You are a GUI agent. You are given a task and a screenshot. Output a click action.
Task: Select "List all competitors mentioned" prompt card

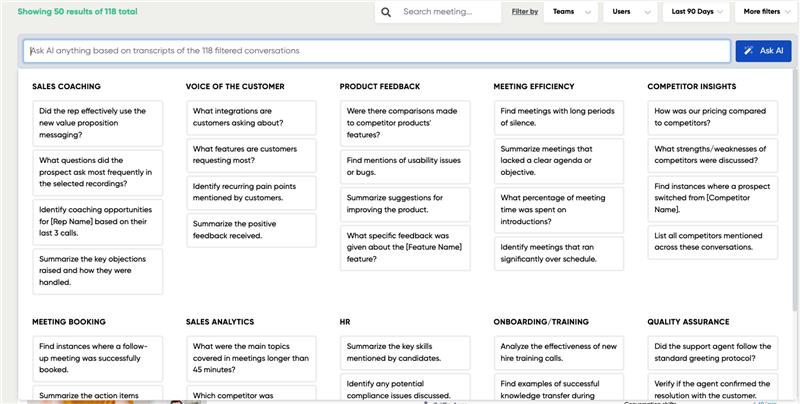tap(713, 241)
